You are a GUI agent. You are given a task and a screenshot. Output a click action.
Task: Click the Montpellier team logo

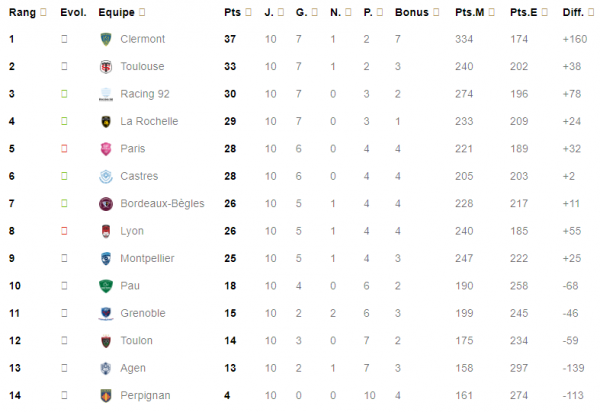pos(106,258)
